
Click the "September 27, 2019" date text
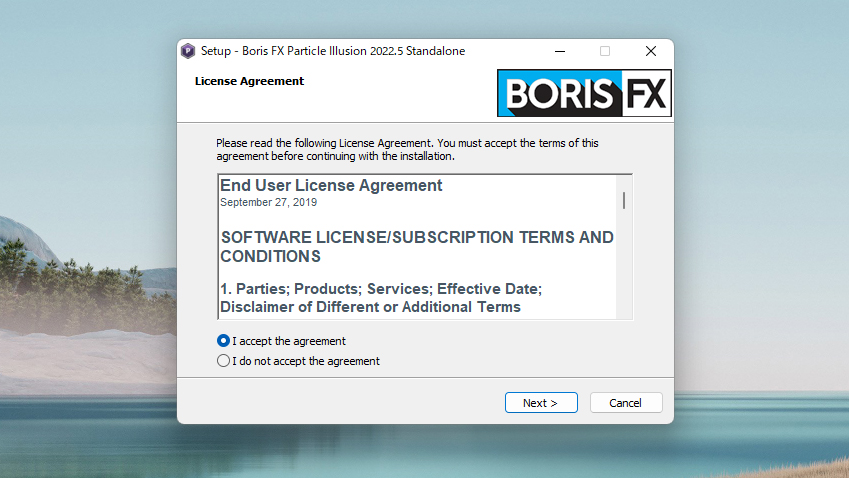(269, 202)
